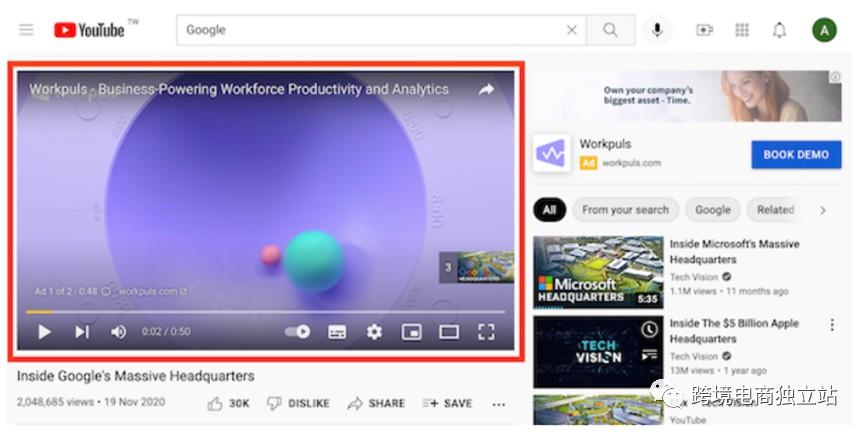Open the YouTube apps grid

coord(742,30)
